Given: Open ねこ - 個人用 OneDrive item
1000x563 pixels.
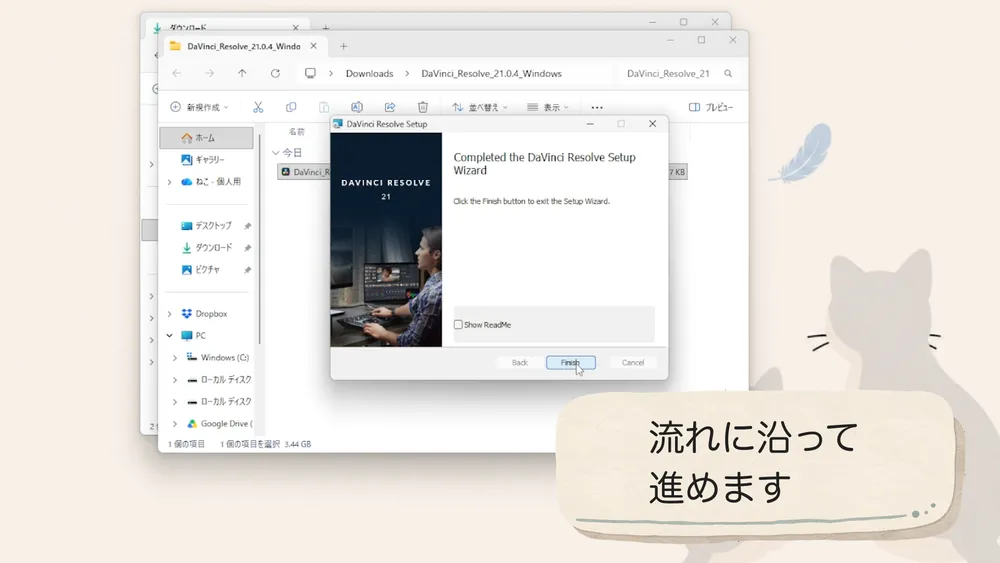Looking at the screenshot, I should [x=211, y=182].
